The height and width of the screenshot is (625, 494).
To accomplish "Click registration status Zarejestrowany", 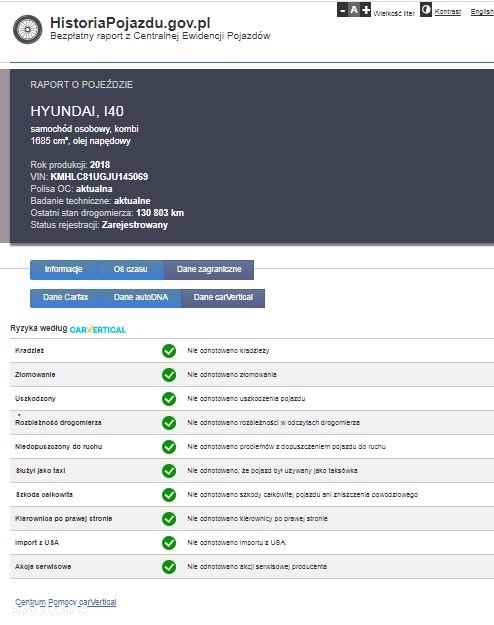I will (x=135, y=225).
